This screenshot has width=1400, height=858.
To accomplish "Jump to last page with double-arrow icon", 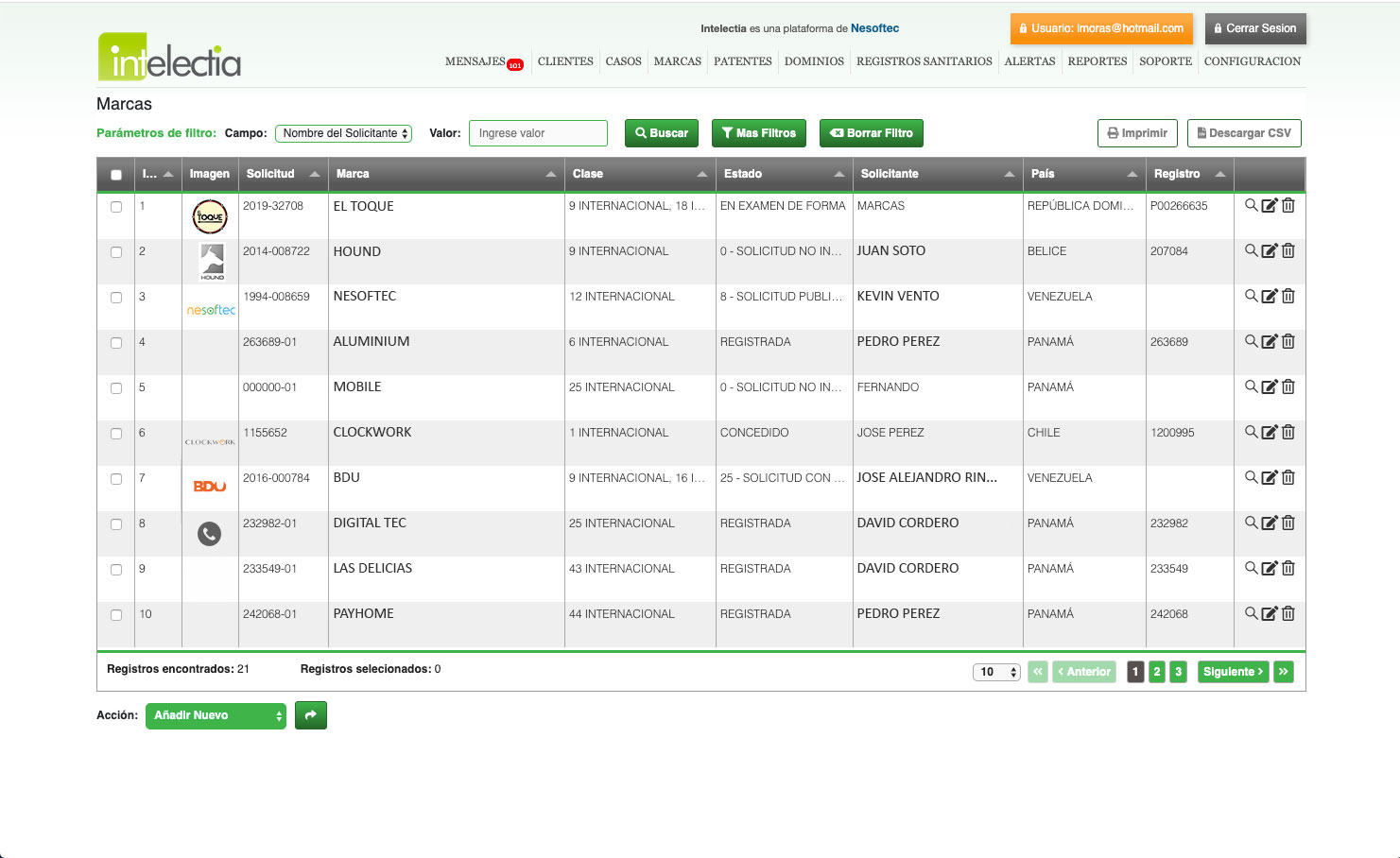I will point(1284,672).
